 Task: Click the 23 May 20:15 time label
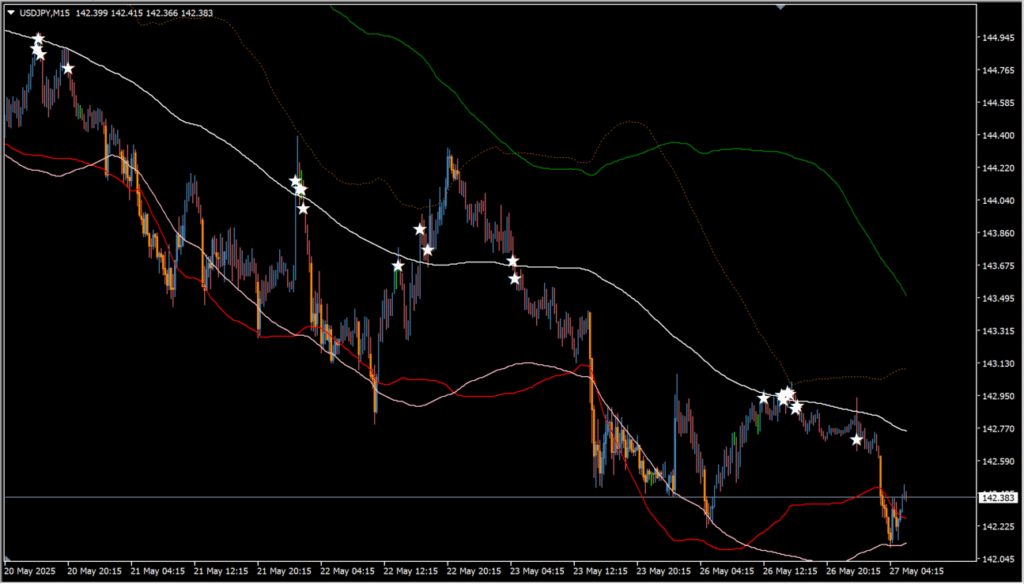coord(664,570)
